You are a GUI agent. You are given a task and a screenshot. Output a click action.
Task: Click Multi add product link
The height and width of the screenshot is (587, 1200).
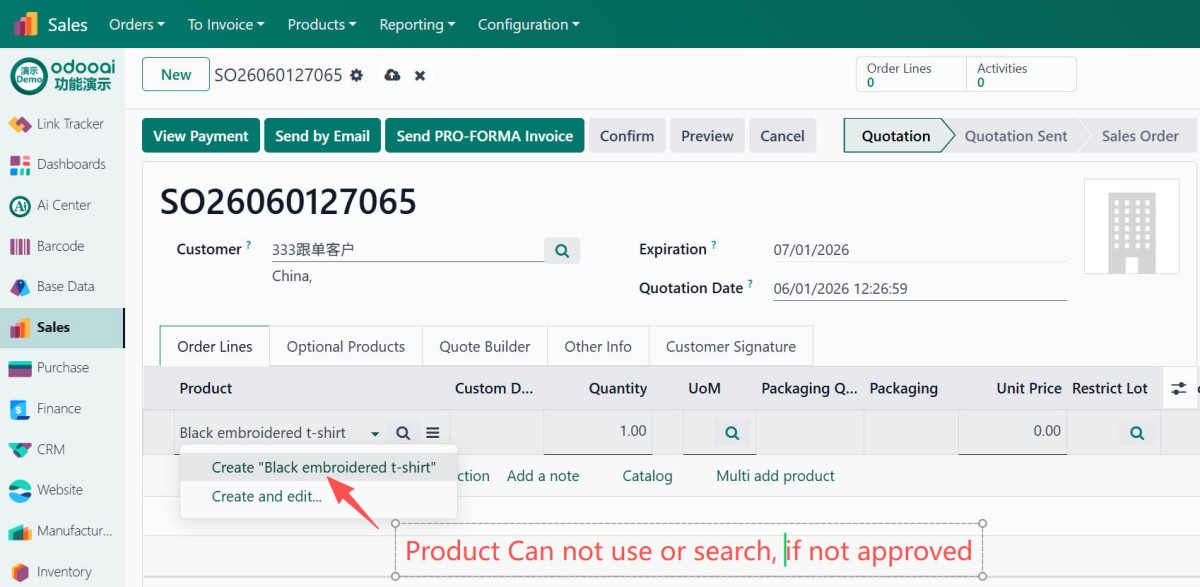coord(775,476)
